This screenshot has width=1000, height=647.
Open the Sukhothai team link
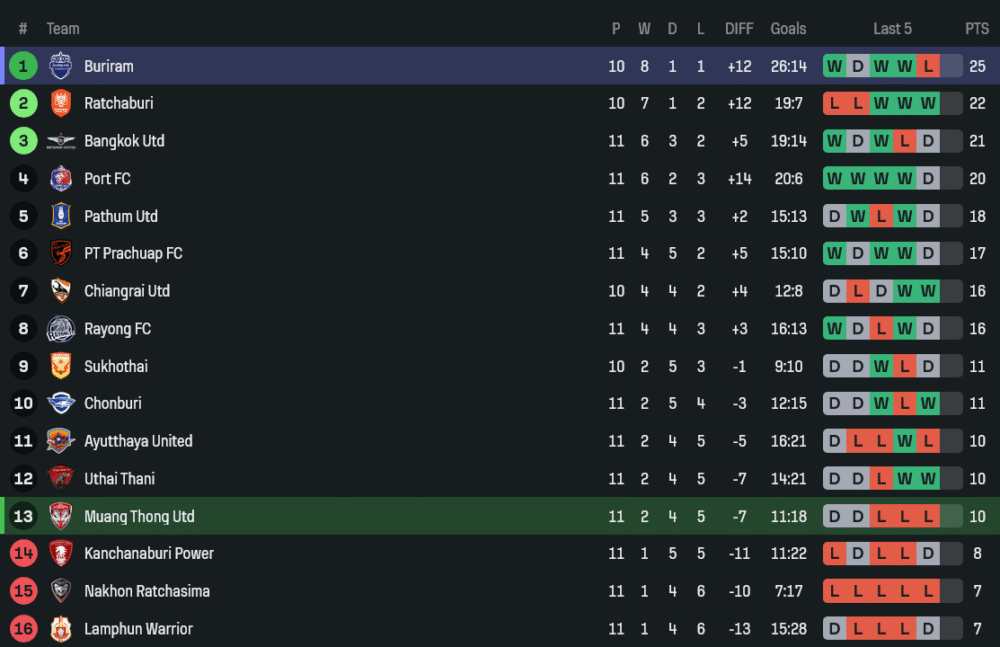115,366
